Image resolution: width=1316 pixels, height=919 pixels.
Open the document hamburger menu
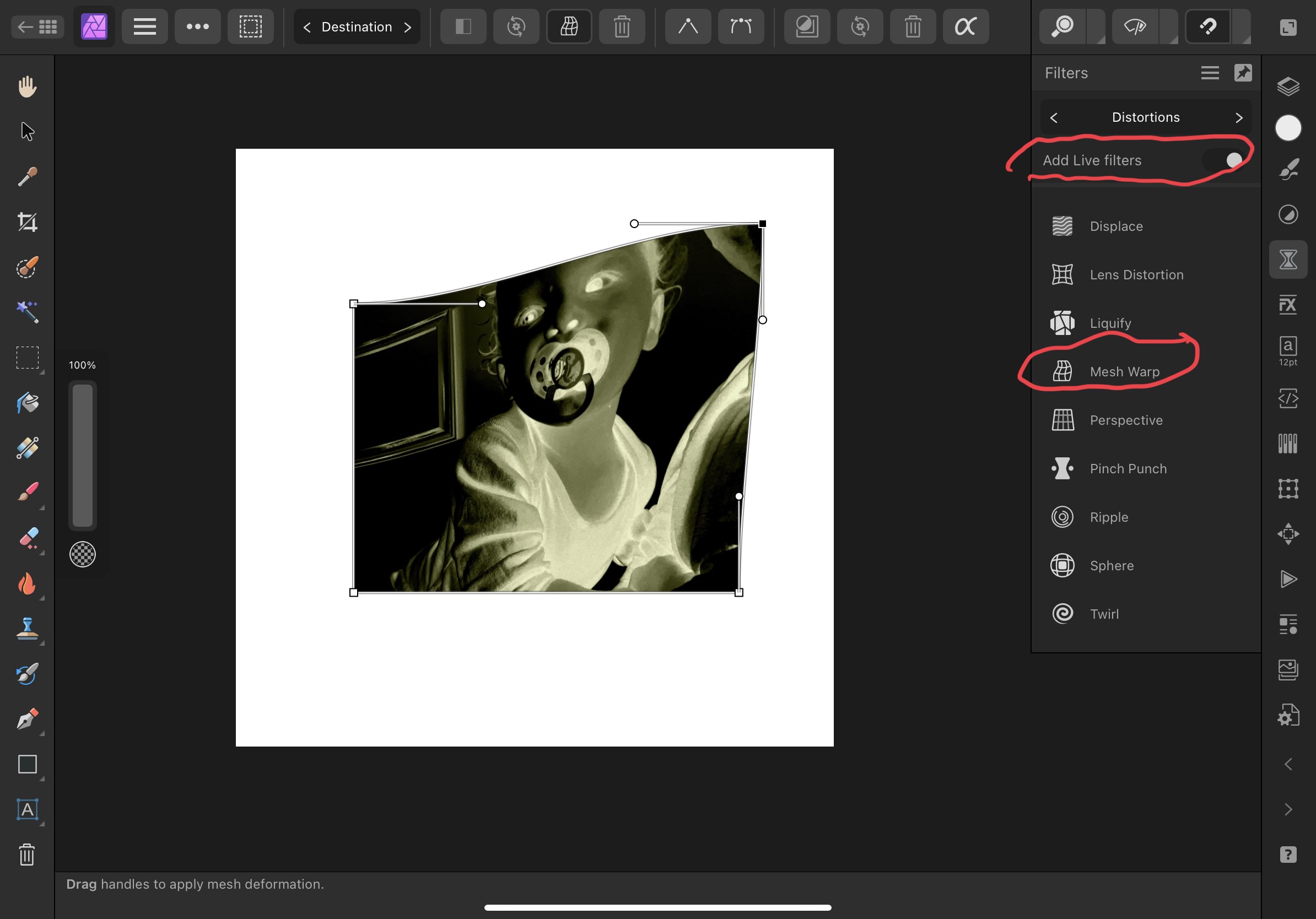click(x=144, y=26)
